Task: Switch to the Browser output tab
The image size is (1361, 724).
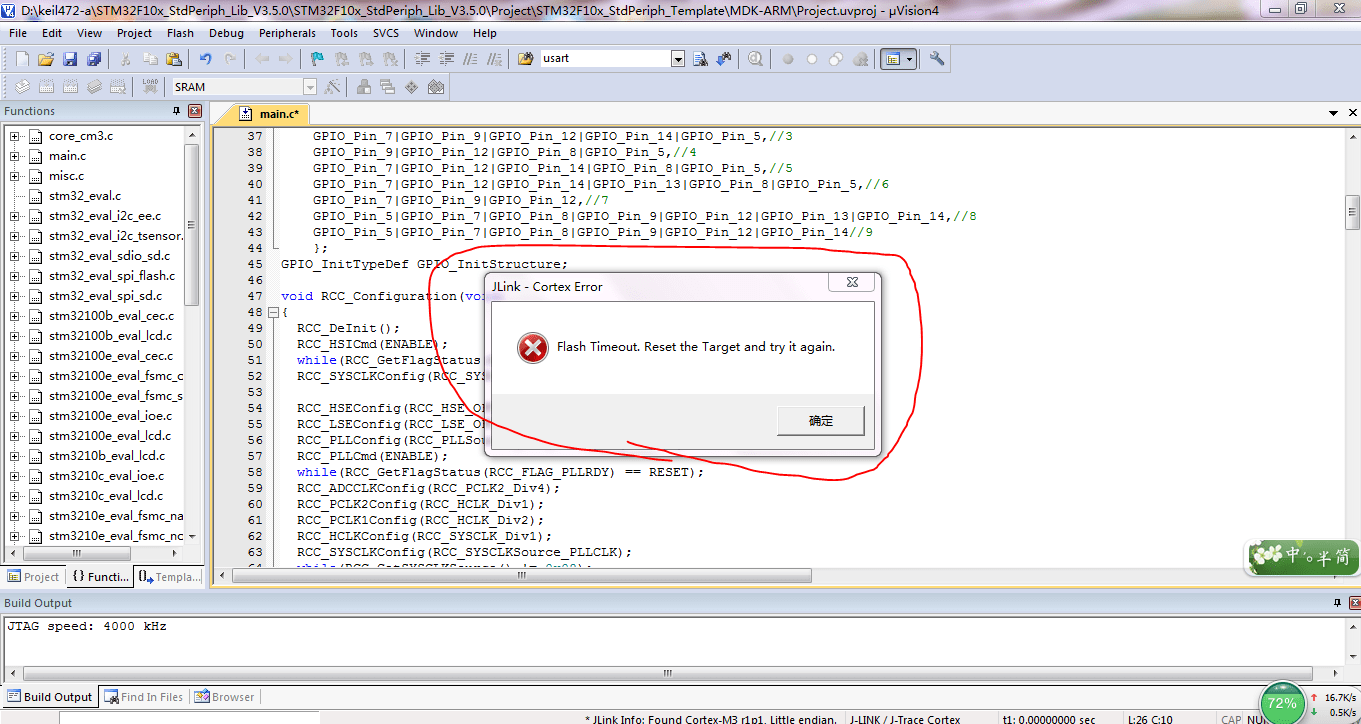Action: (224, 696)
